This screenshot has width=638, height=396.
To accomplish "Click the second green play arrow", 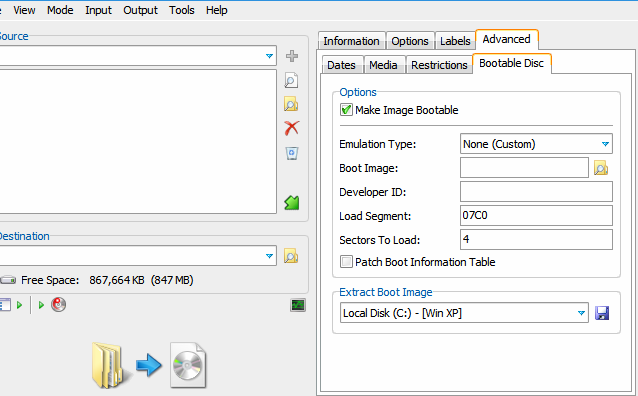I will pos(41,305).
